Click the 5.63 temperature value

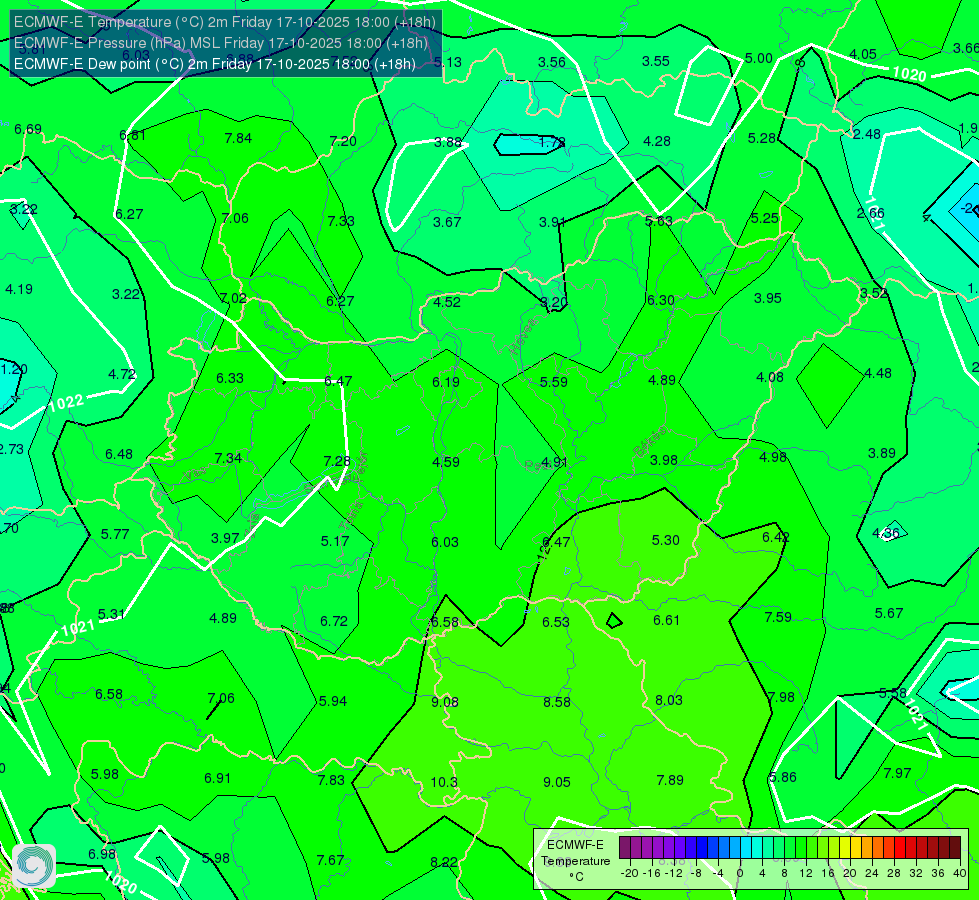[x=659, y=221]
